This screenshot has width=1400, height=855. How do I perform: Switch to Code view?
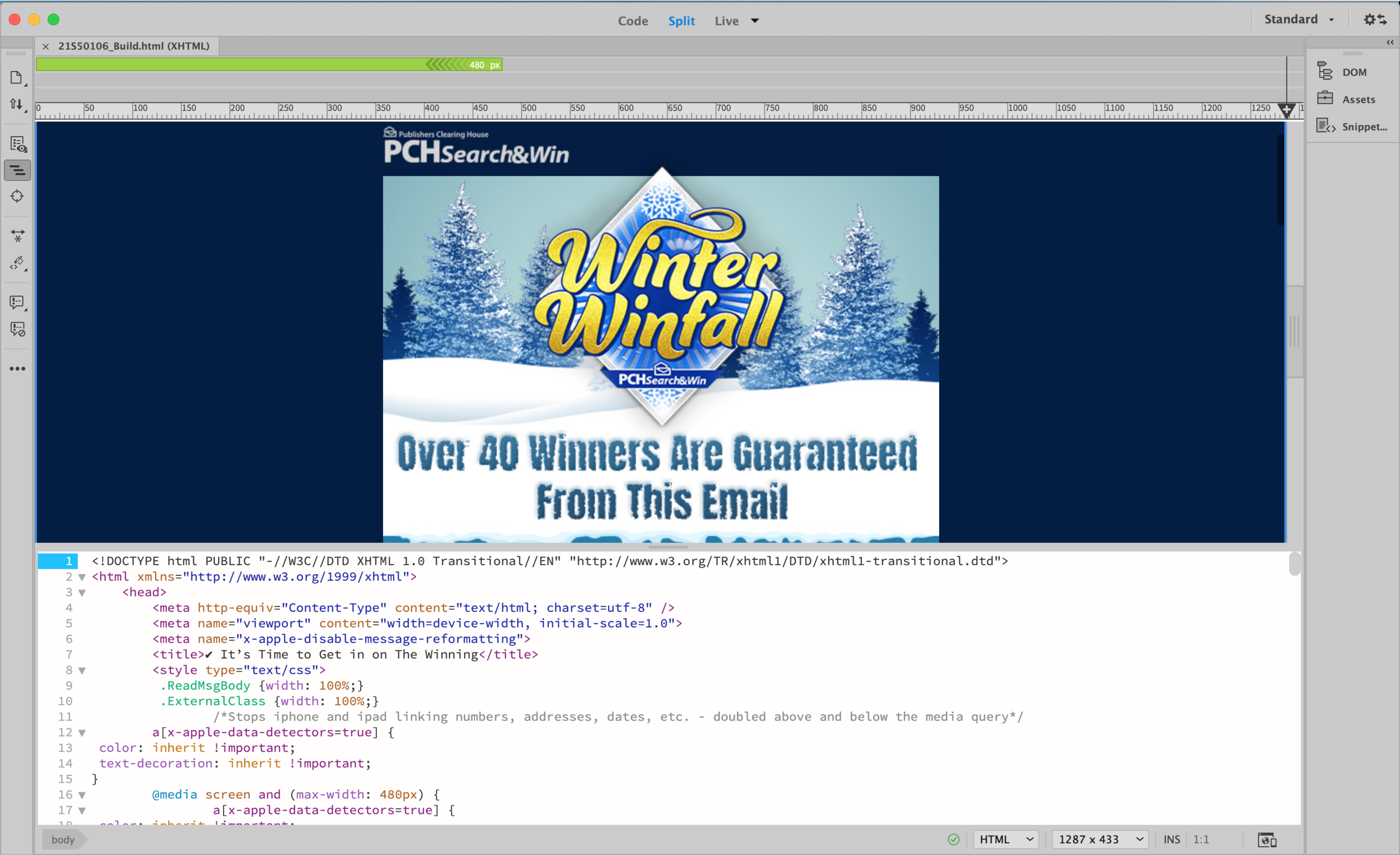point(632,21)
